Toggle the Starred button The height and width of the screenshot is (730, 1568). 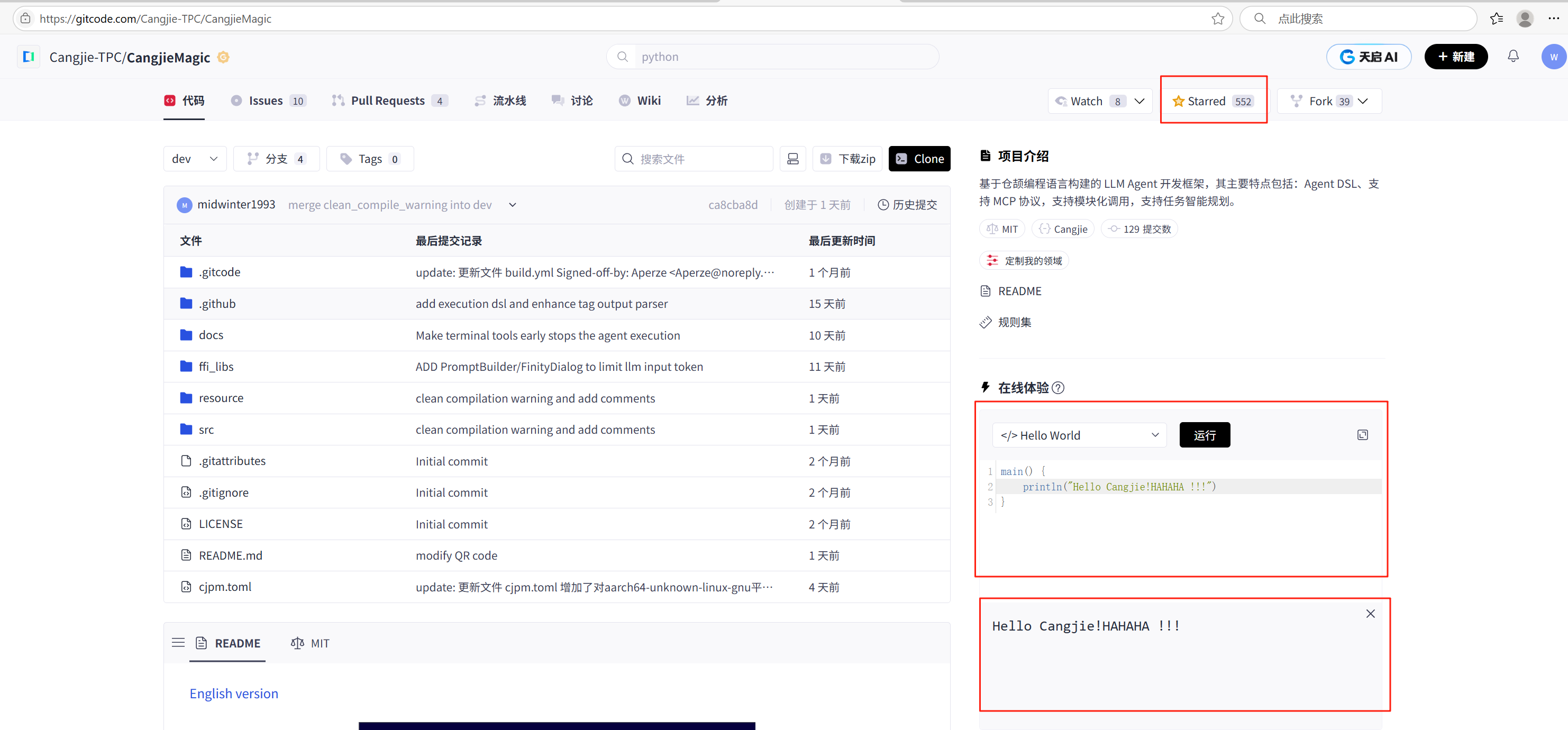tap(1213, 101)
